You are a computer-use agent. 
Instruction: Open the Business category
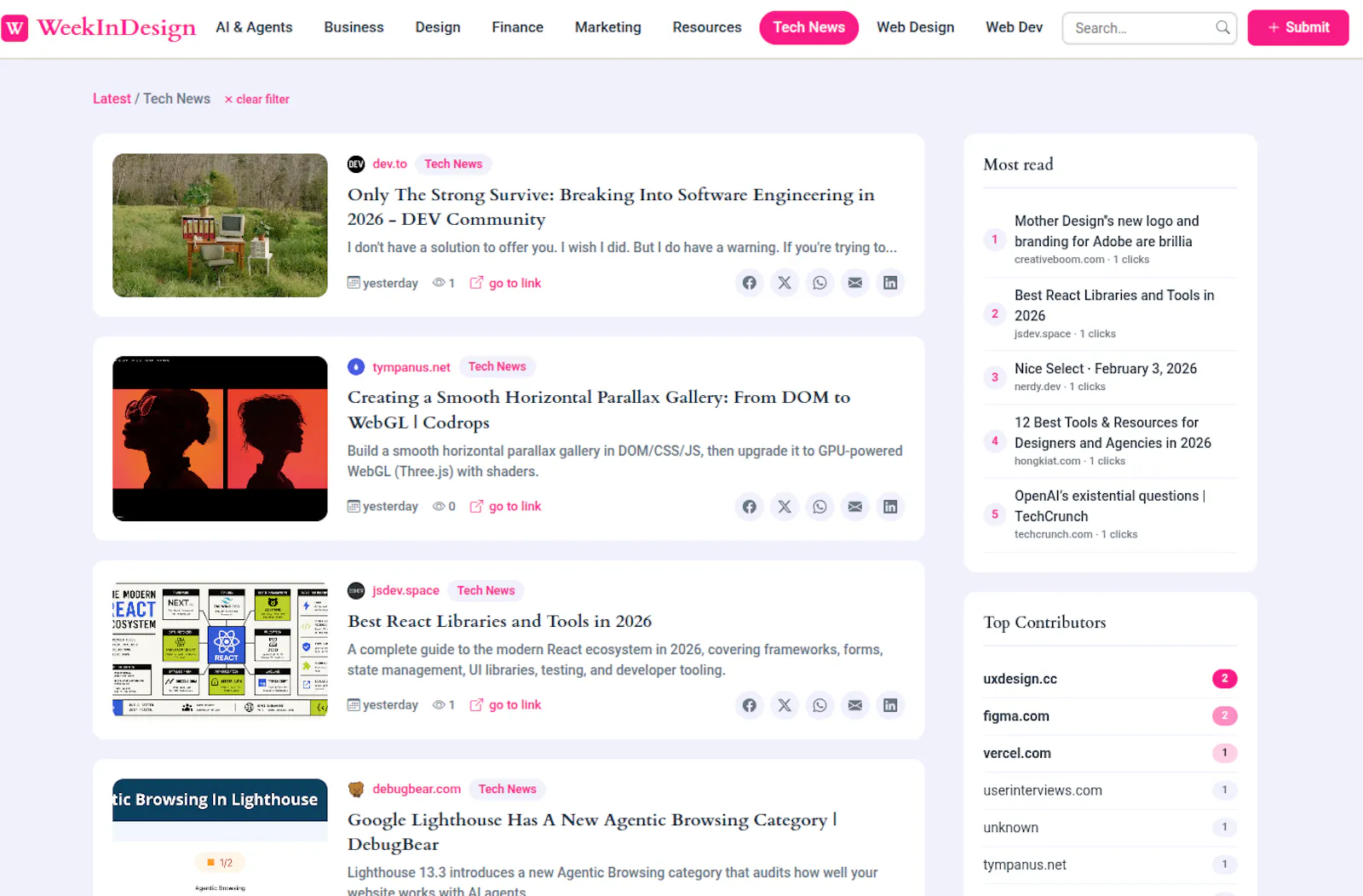(x=354, y=27)
